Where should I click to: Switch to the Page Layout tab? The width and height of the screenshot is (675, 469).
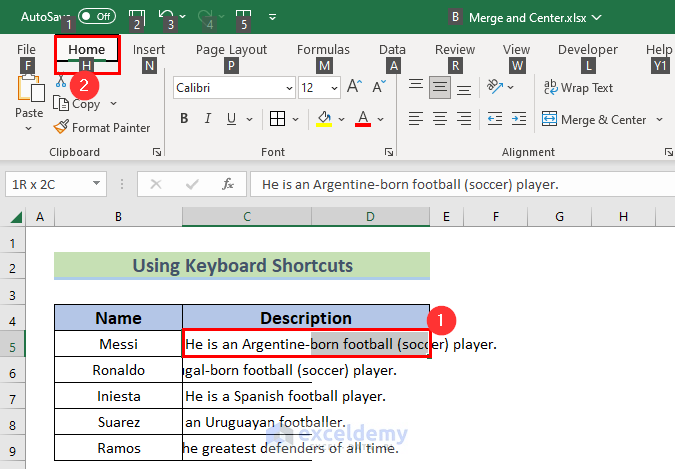pyautogui.click(x=231, y=50)
